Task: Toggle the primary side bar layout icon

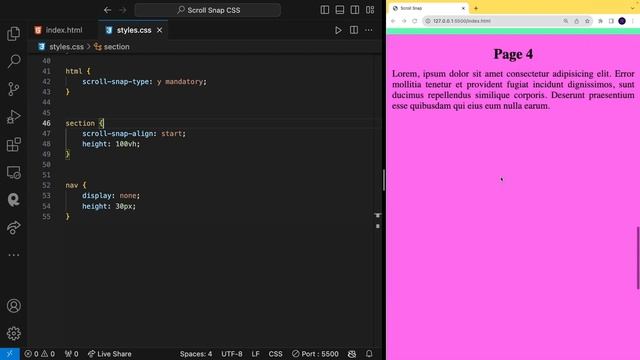Action: click(324, 10)
